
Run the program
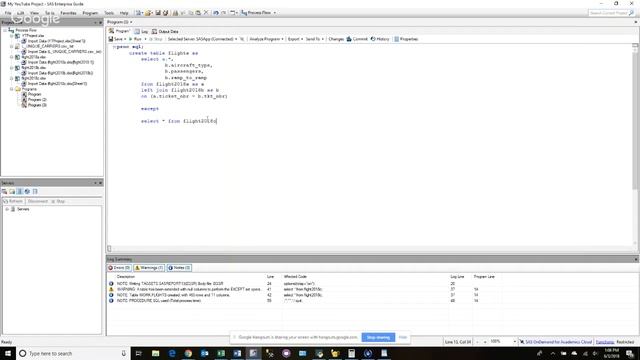point(135,39)
